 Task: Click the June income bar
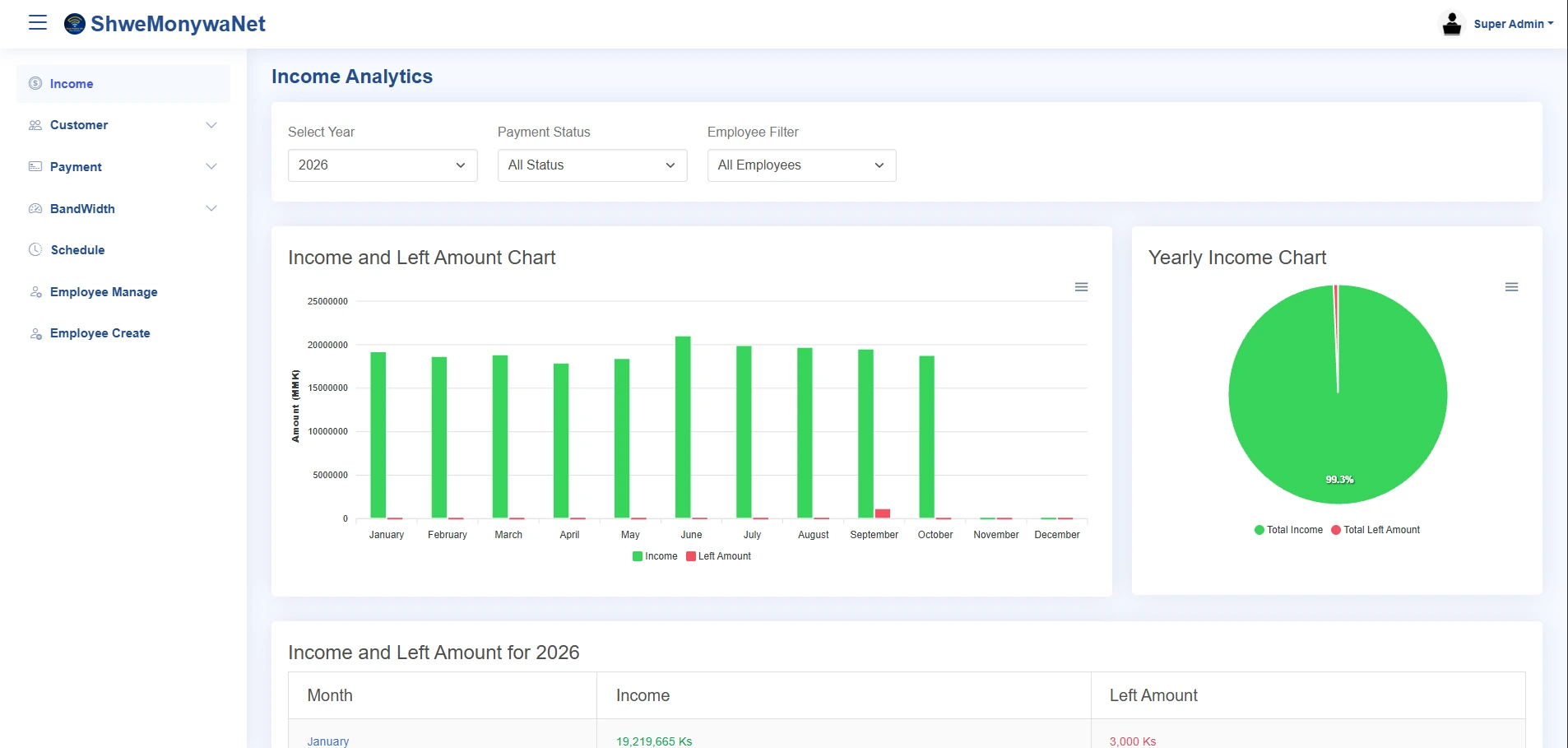point(683,427)
